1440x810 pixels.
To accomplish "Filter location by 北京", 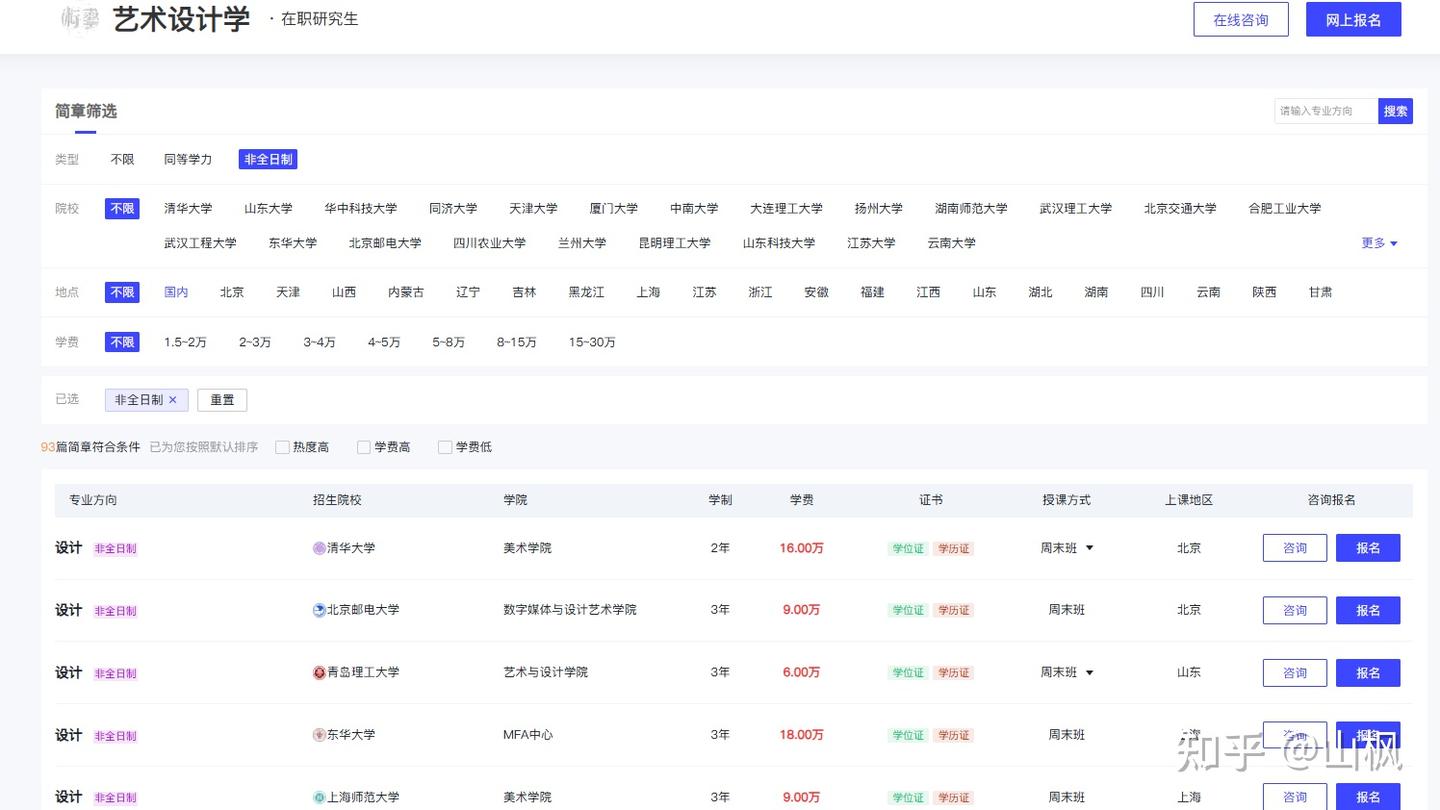I will 232,292.
